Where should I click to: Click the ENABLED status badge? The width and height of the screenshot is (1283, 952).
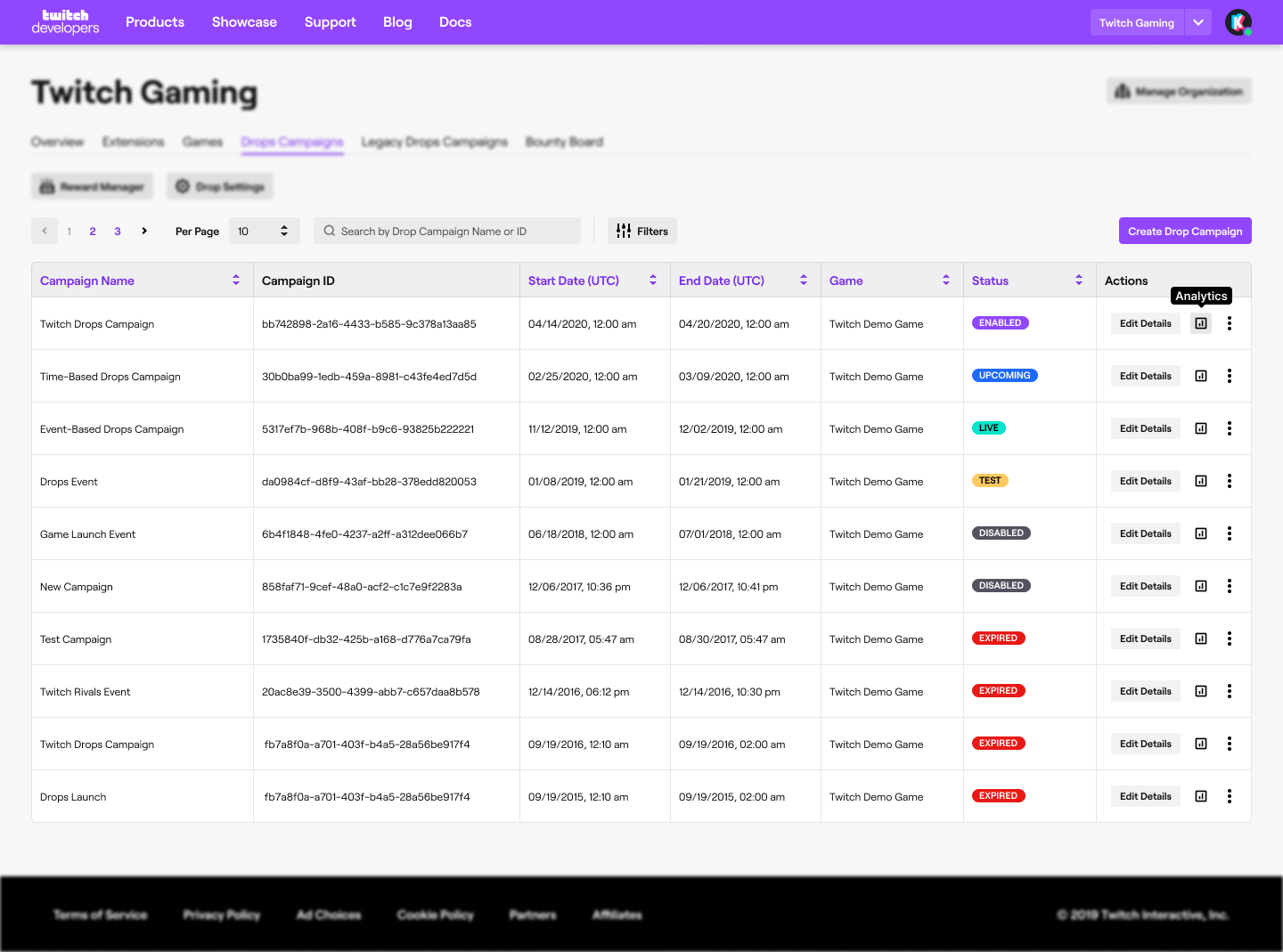[x=1001, y=323]
